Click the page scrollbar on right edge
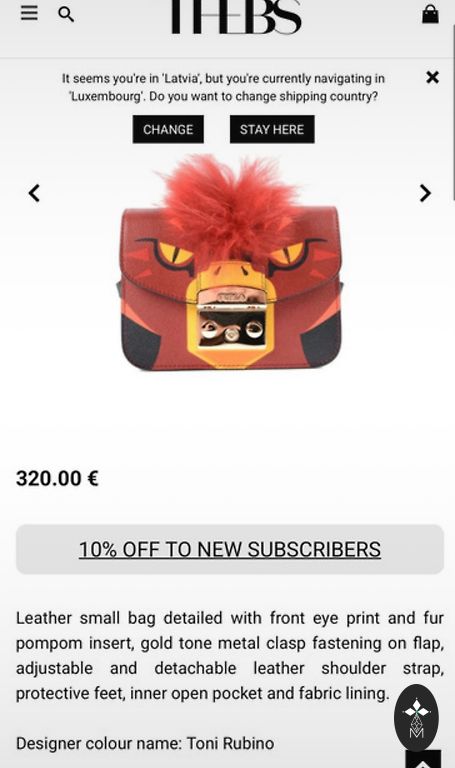 (452, 113)
